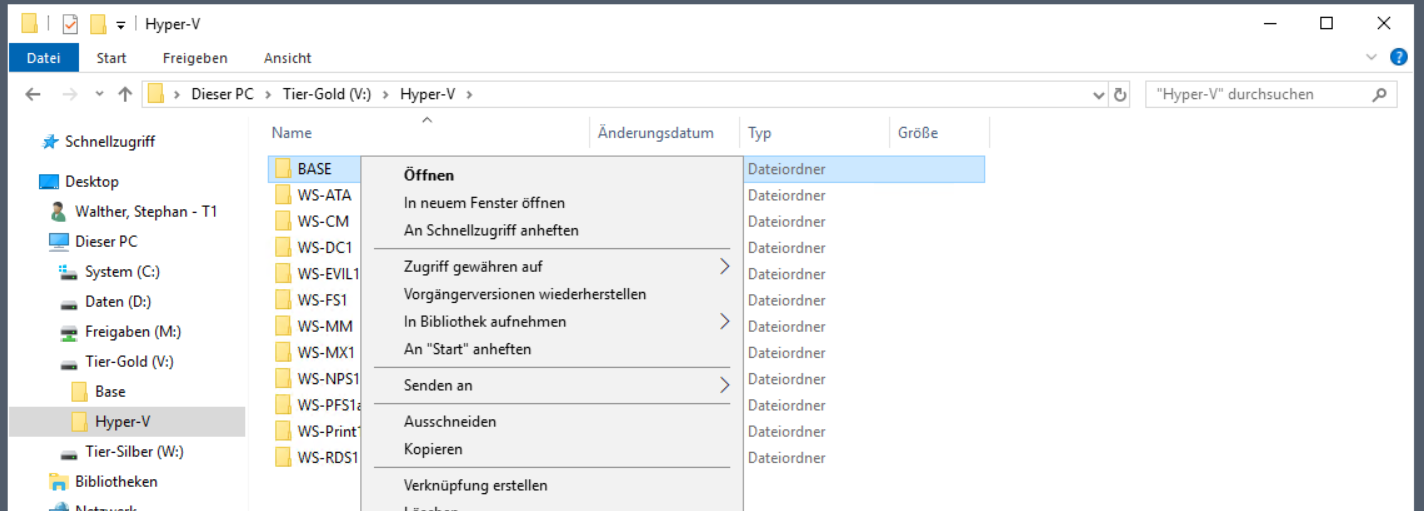Open the Freigaben (M:) network drive
The image size is (1424, 511).
(x=133, y=331)
